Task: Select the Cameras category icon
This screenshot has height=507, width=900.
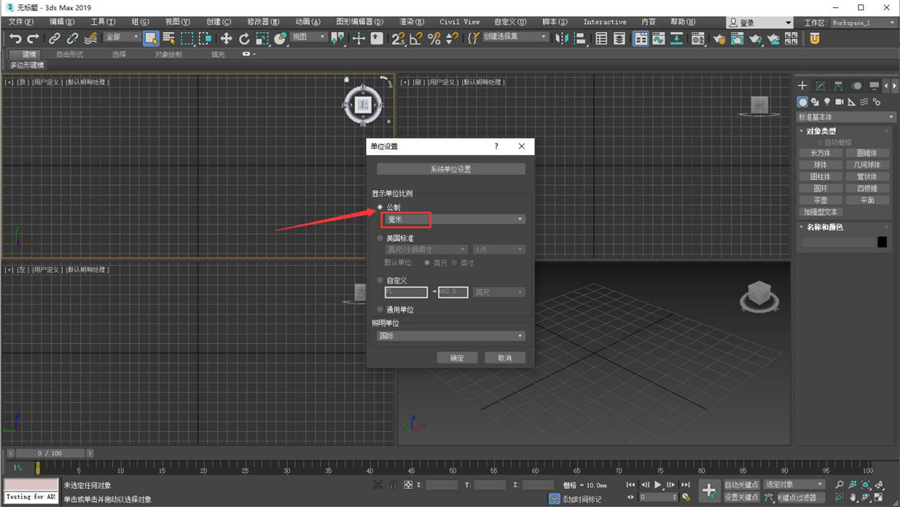Action: pyautogui.click(x=839, y=102)
